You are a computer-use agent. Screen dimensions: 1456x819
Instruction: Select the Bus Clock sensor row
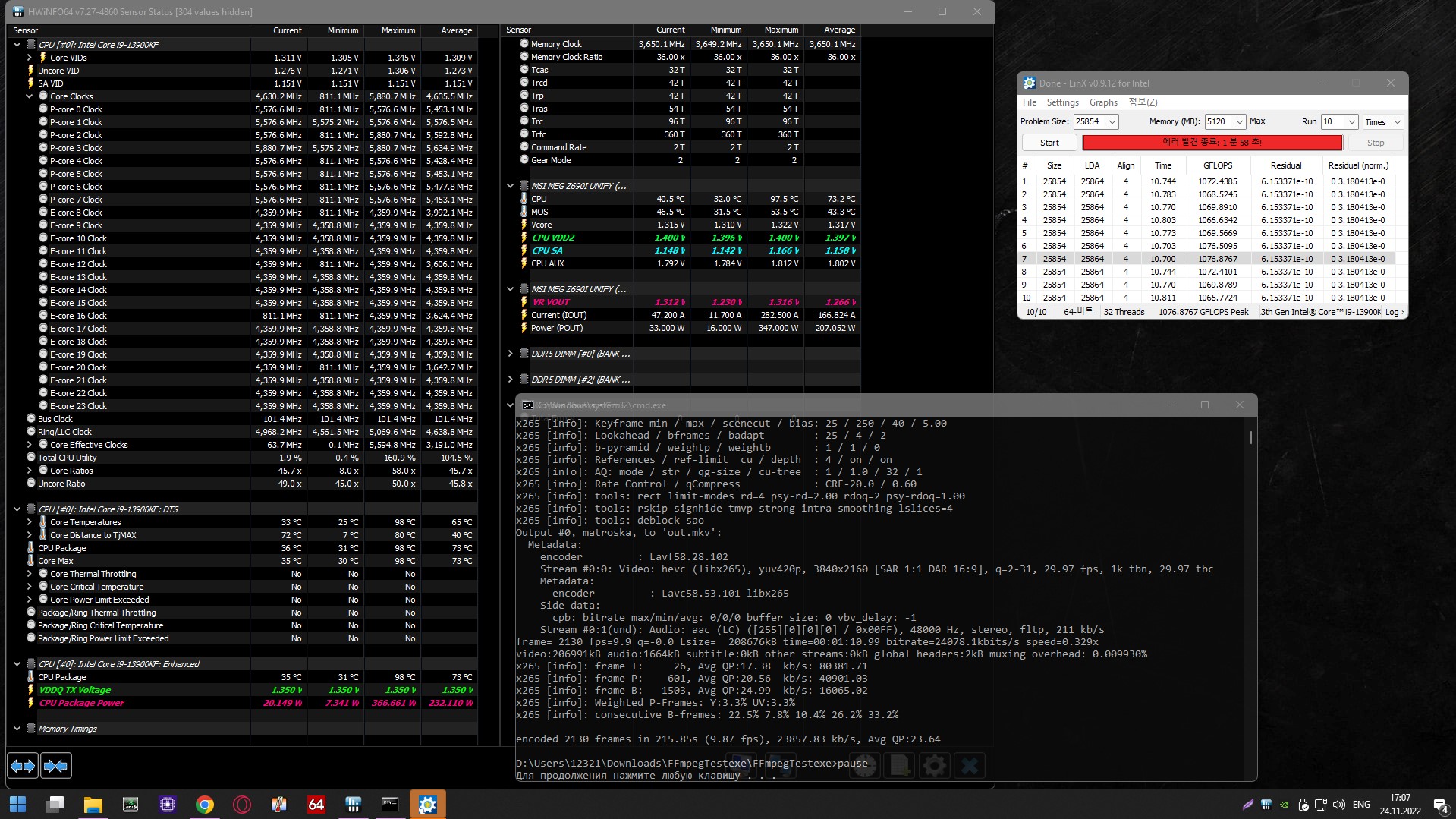pos(243,419)
